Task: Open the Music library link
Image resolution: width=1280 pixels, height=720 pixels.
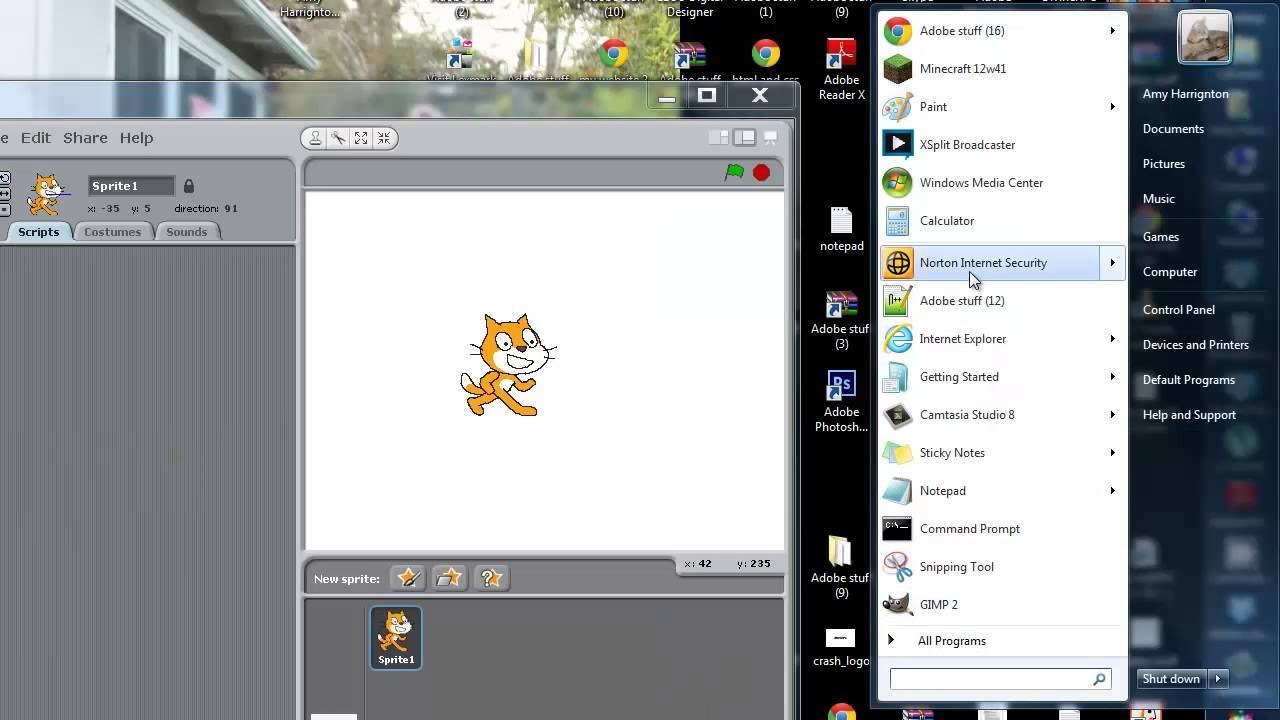Action: pos(1159,199)
